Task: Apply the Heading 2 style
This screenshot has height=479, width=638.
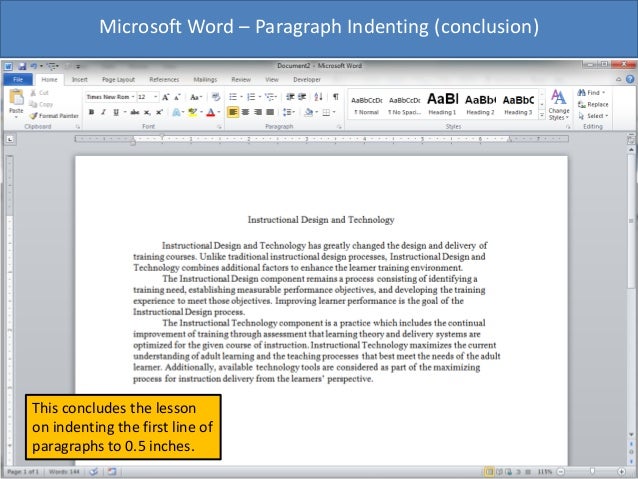Action: coord(480,104)
